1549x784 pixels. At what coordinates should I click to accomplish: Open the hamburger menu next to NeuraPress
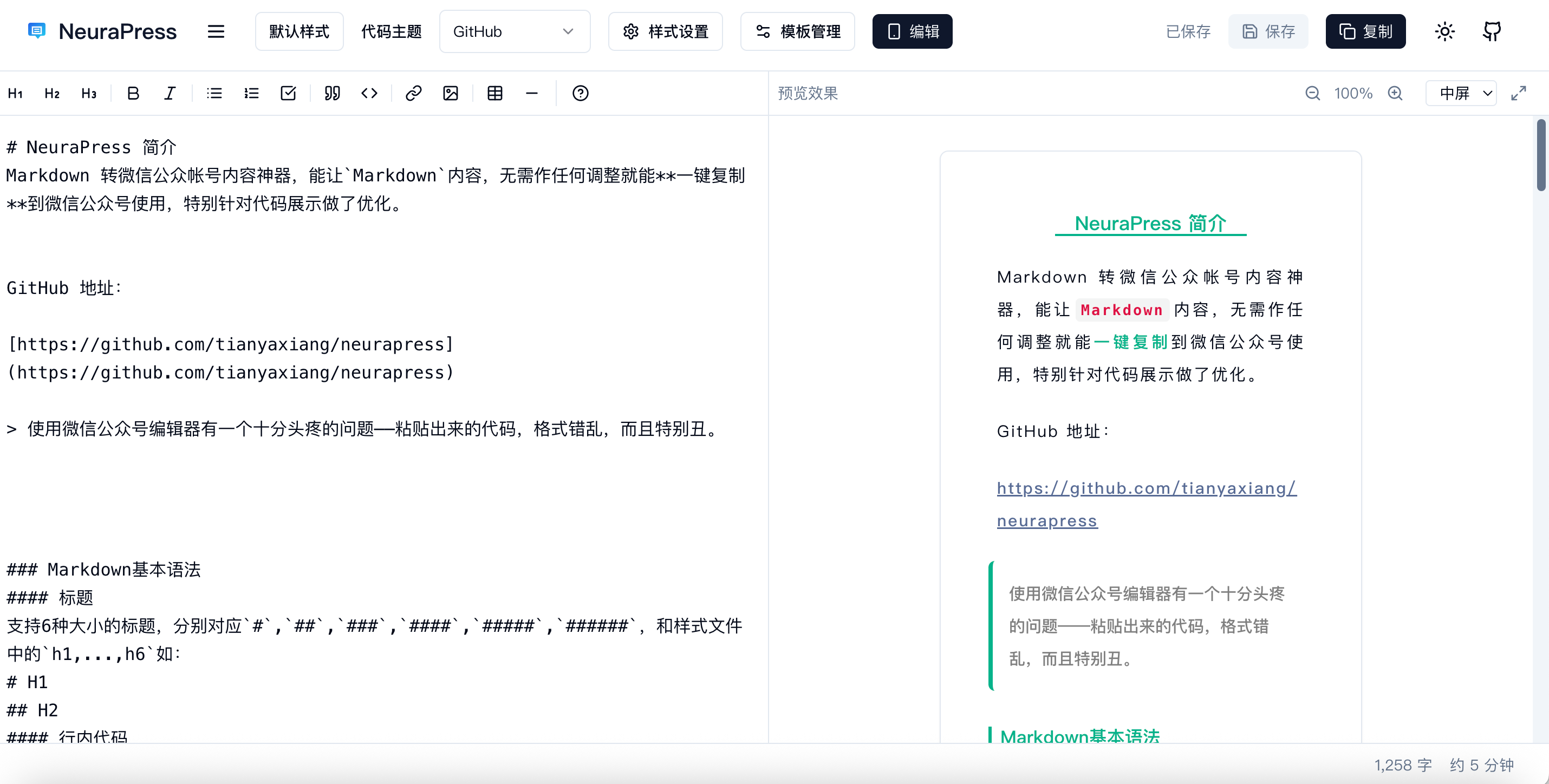216,31
